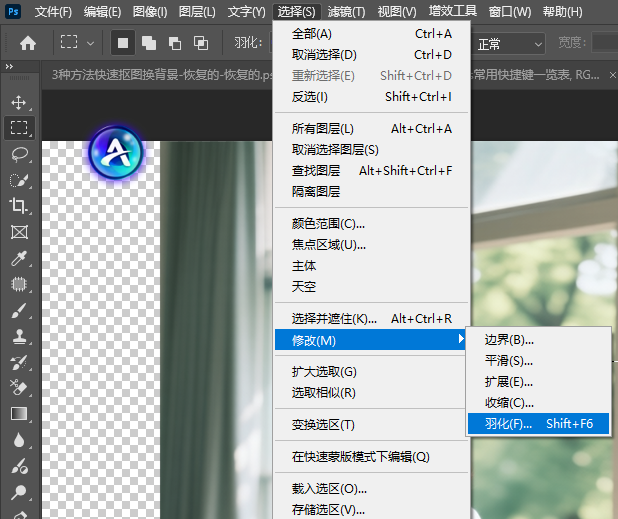Expand the tools panel double-arrow

[9, 66]
